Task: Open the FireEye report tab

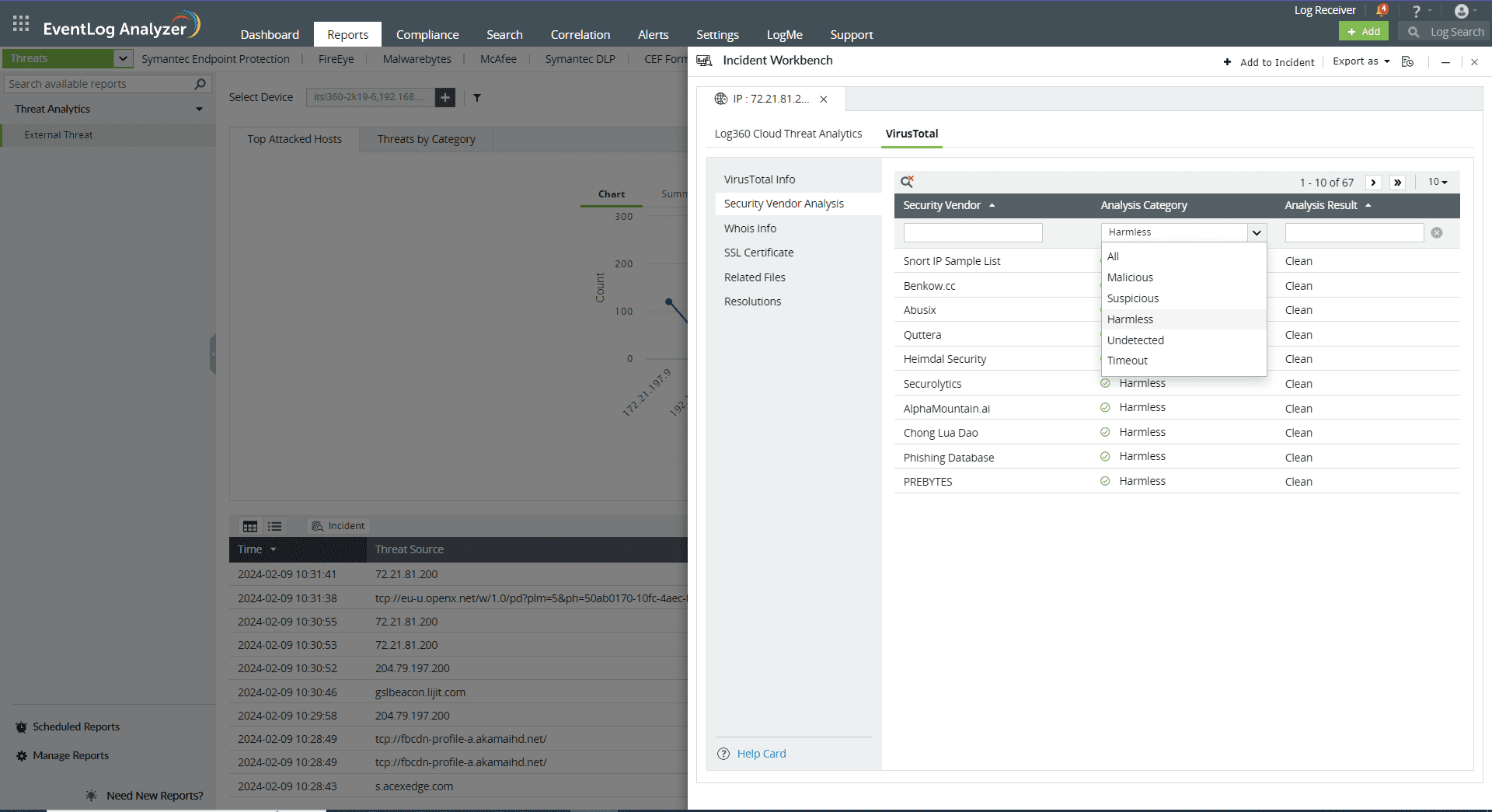Action: pos(336,59)
